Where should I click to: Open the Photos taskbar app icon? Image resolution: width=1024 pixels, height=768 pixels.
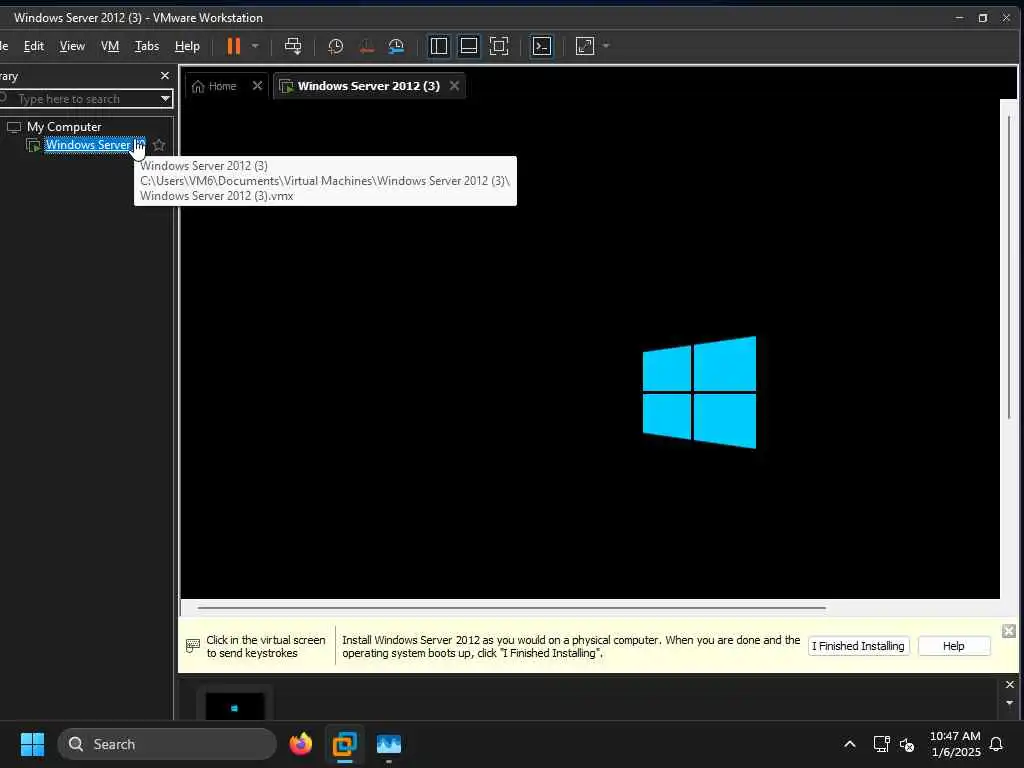(389, 744)
